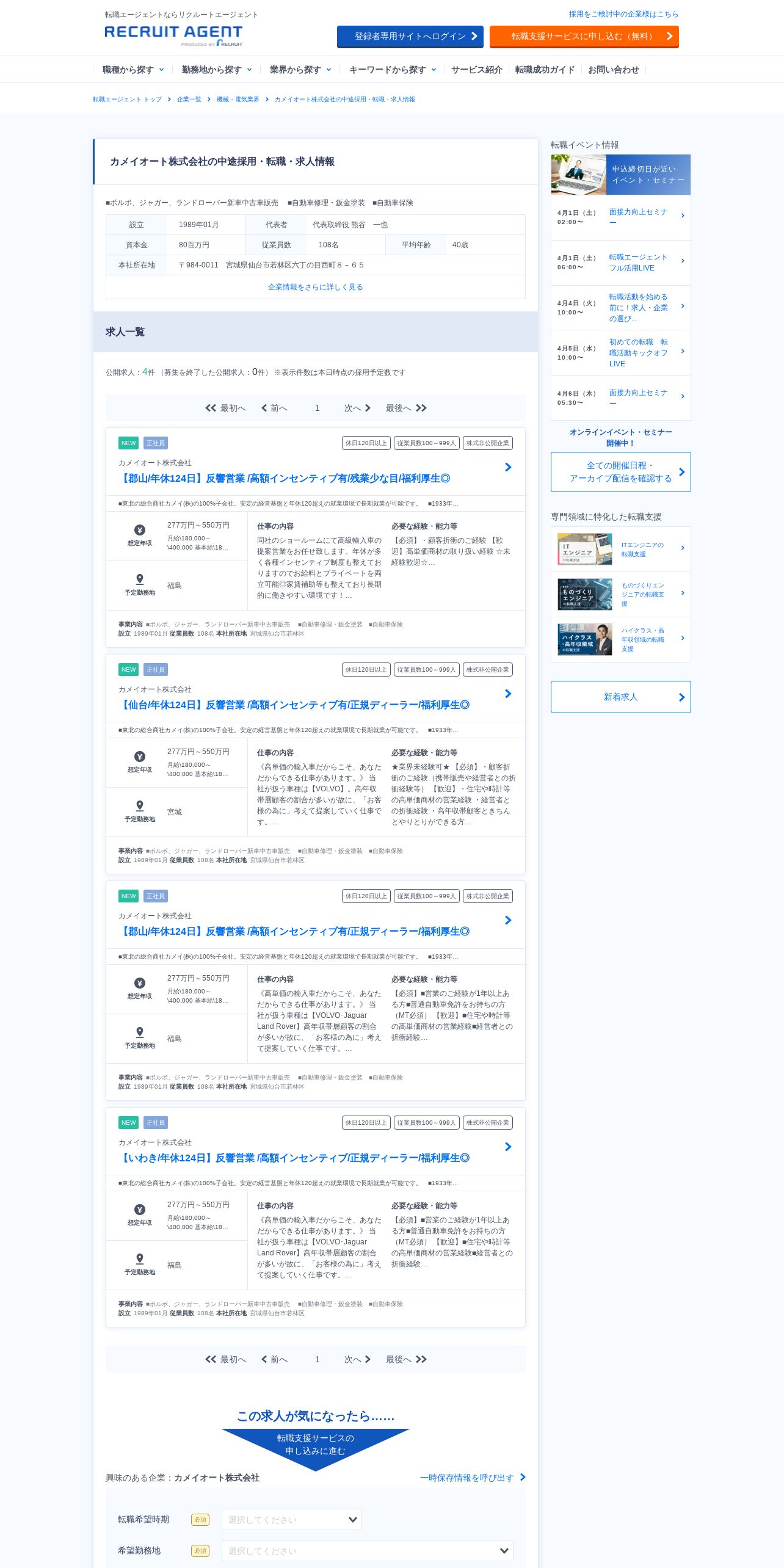Viewport: 784px width, 1568px height.
Task: Open ITエンジニアの転職支援 link
Action: click(x=642, y=550)
